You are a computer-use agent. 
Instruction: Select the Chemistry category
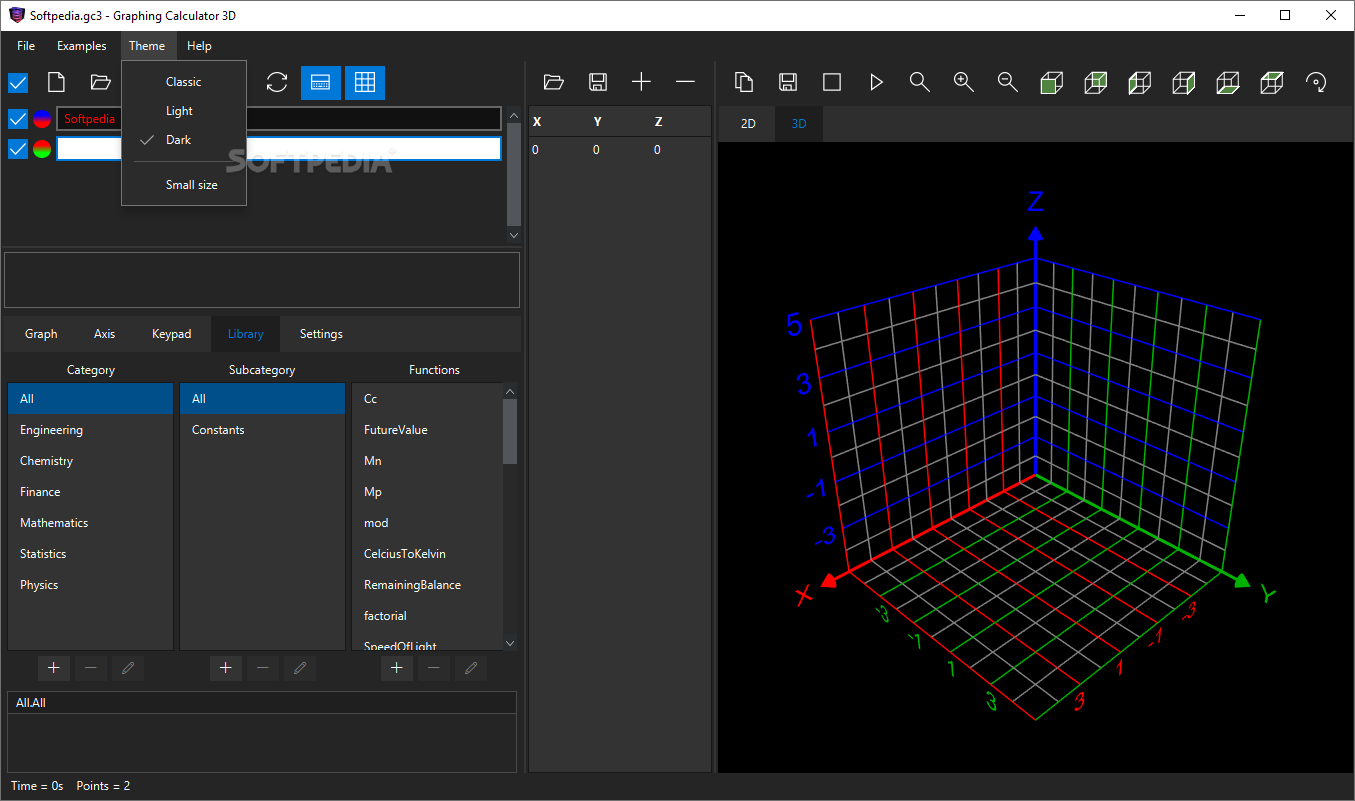(90, 461)
